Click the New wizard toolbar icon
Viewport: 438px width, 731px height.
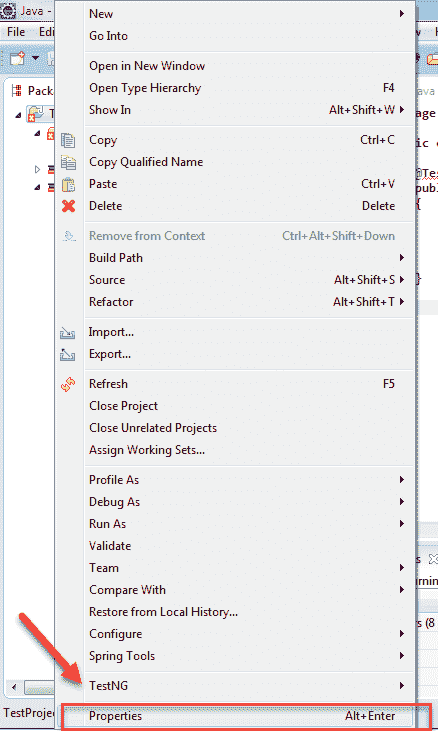[17, 59]
